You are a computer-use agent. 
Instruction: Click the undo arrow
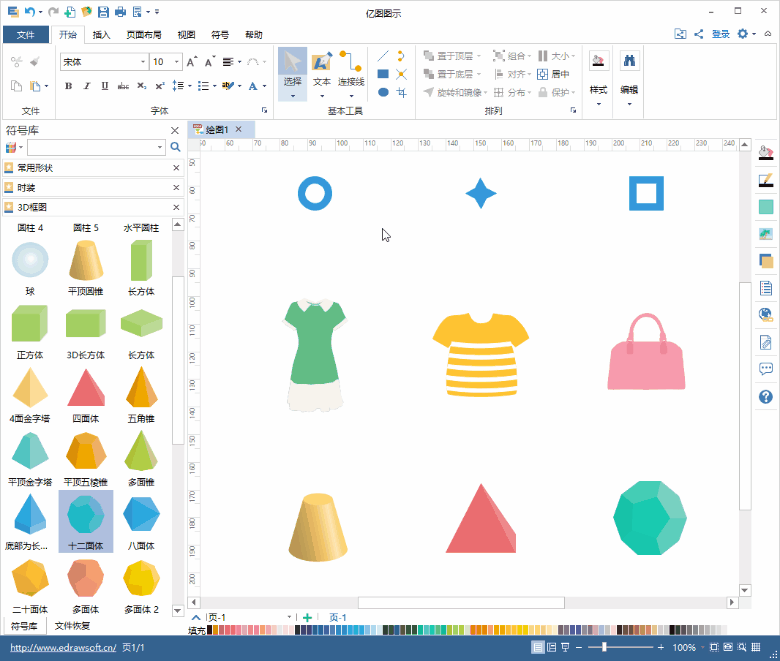tap(30, 12)
